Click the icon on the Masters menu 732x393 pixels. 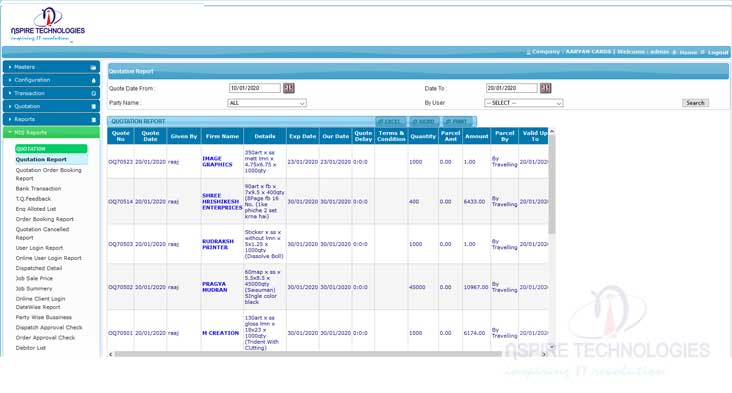point(93,67)
